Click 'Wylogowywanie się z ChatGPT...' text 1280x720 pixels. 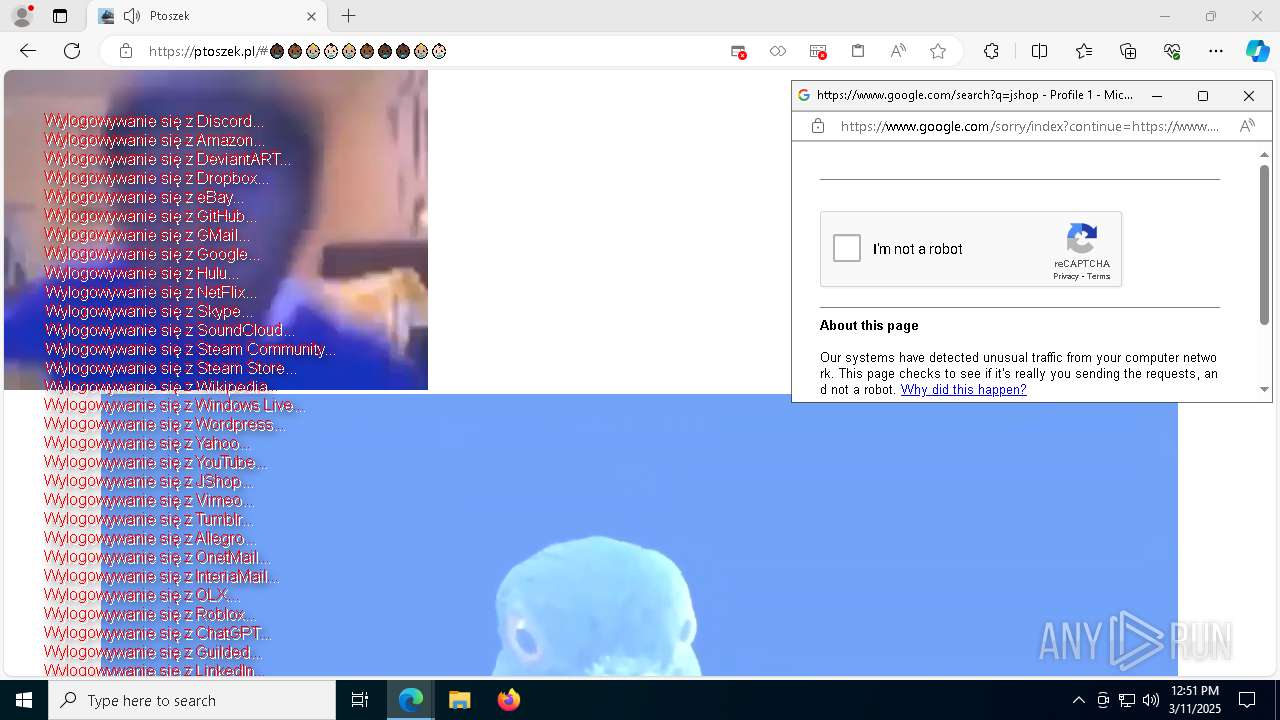(x=157, y=633)
